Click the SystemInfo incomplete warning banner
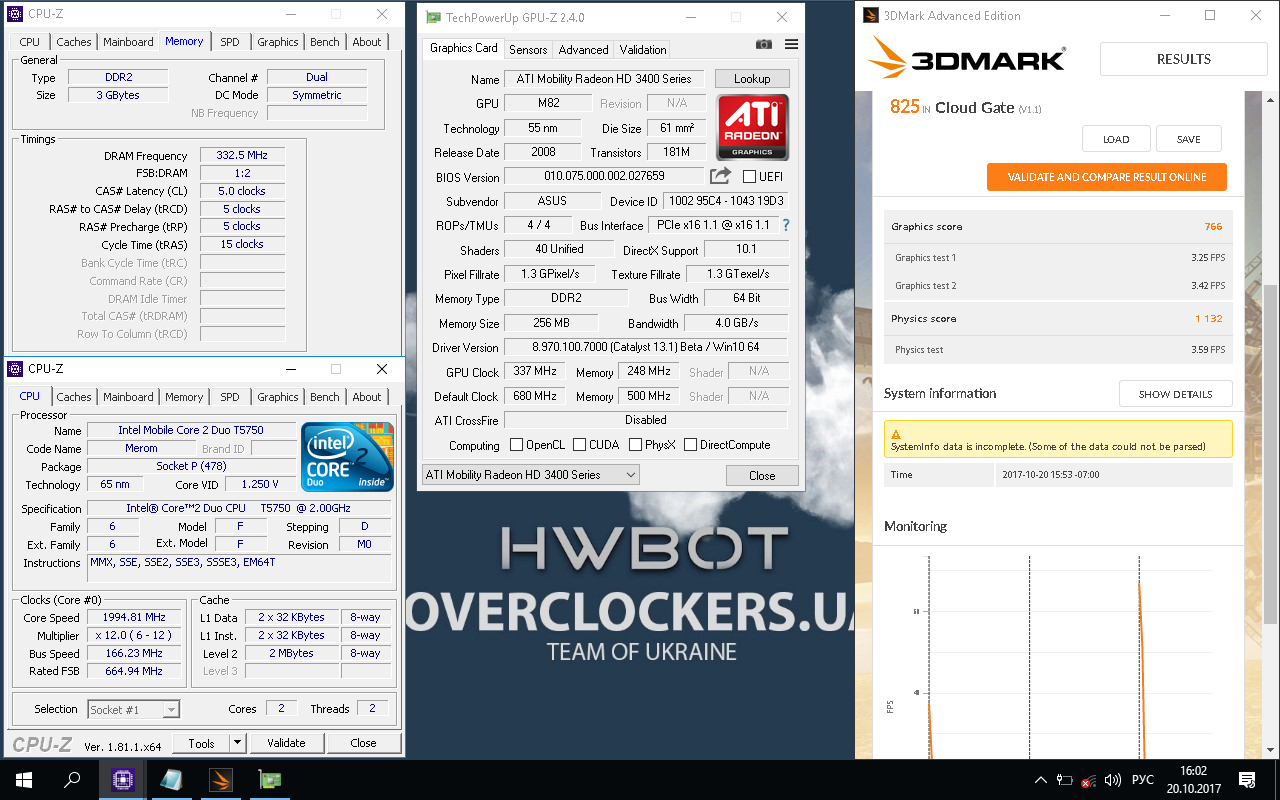 1058,439
